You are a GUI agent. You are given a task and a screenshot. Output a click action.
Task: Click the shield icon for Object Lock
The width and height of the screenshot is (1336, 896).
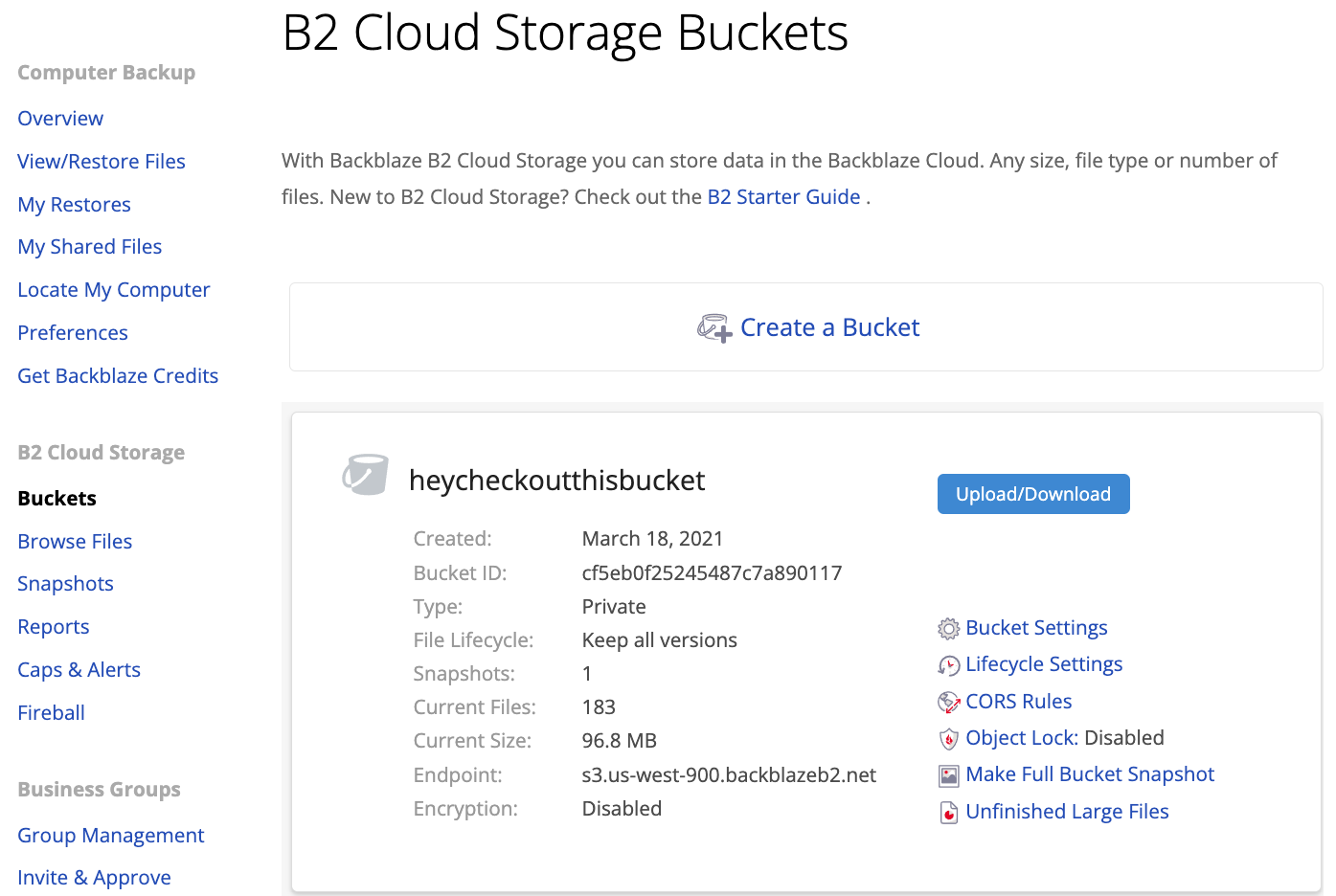point(948,739)
